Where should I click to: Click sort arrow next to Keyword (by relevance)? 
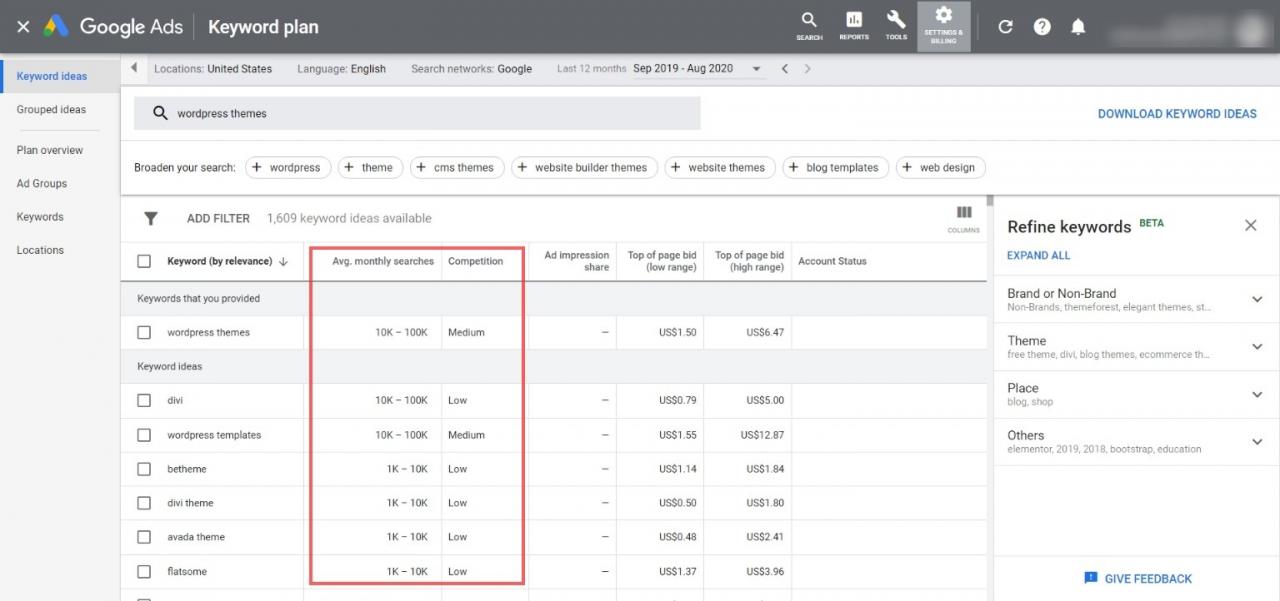283,261
